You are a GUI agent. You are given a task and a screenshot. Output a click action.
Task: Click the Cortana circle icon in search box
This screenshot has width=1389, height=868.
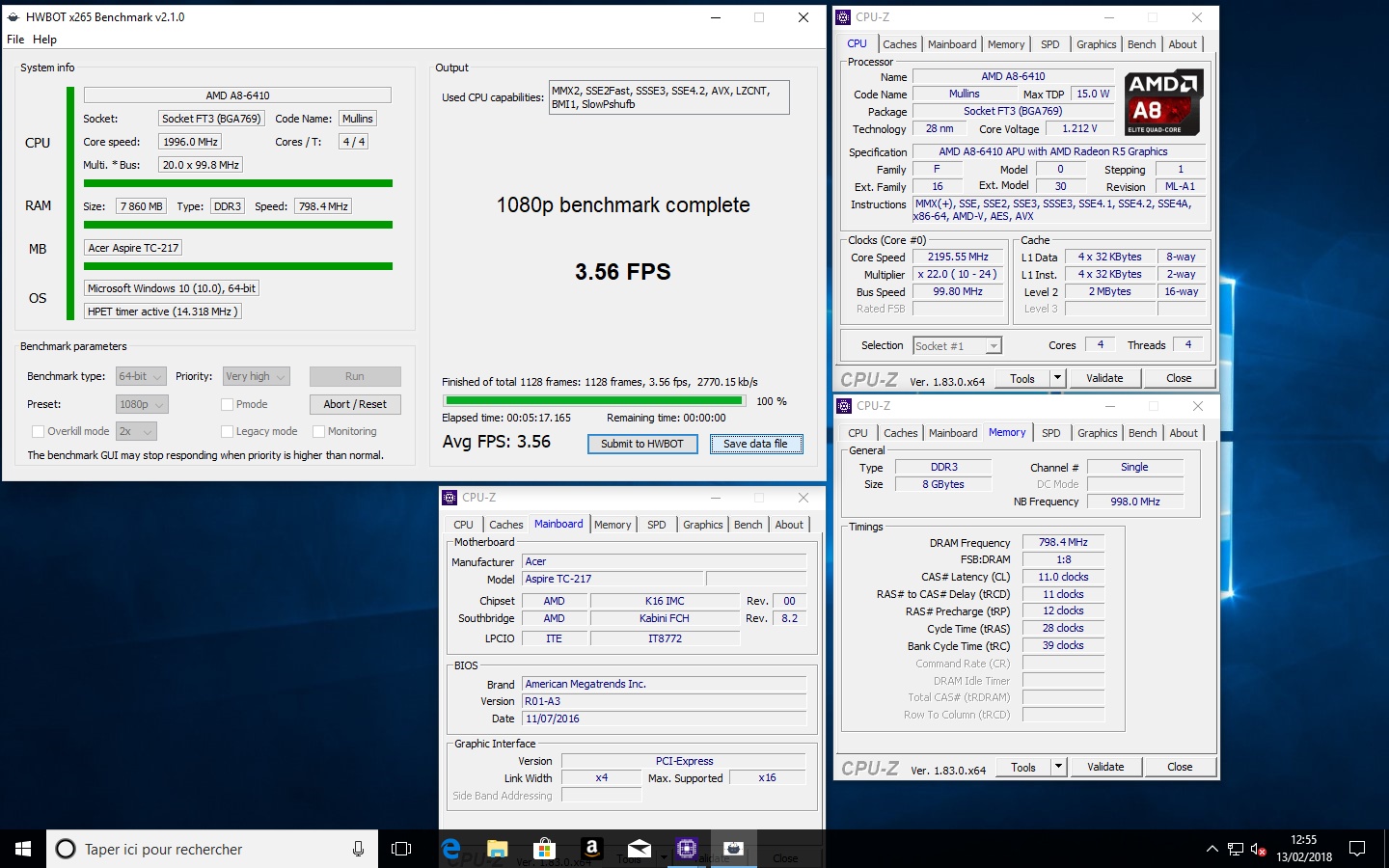[66, 849]
